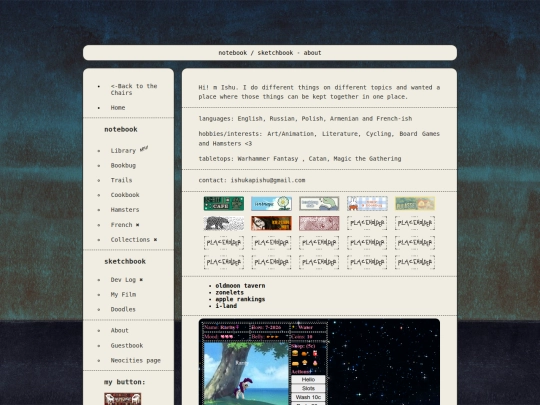Buy the sandwich bread shop item
The width and height of the screenshot is (540, 405).
(295, 363)
